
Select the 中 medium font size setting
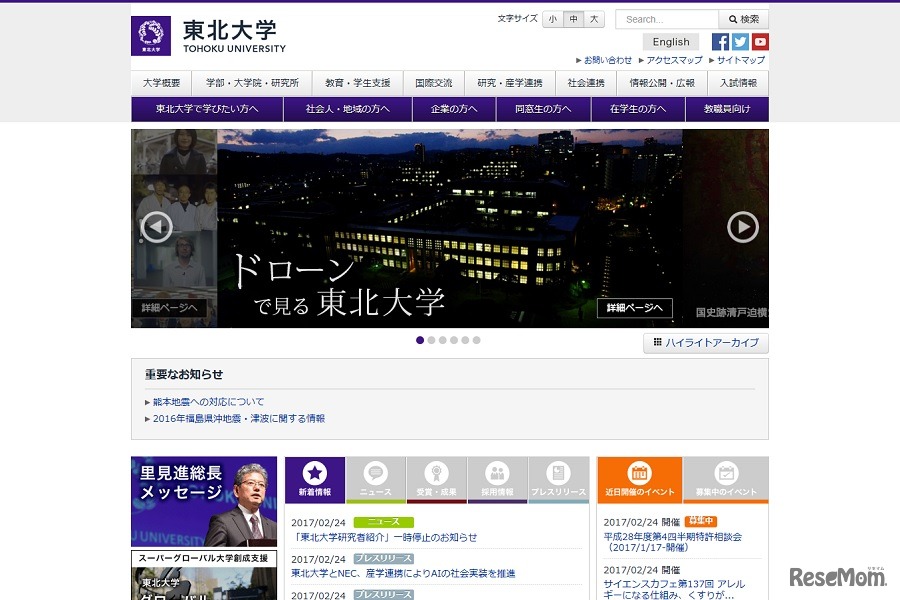pos(573,18)
